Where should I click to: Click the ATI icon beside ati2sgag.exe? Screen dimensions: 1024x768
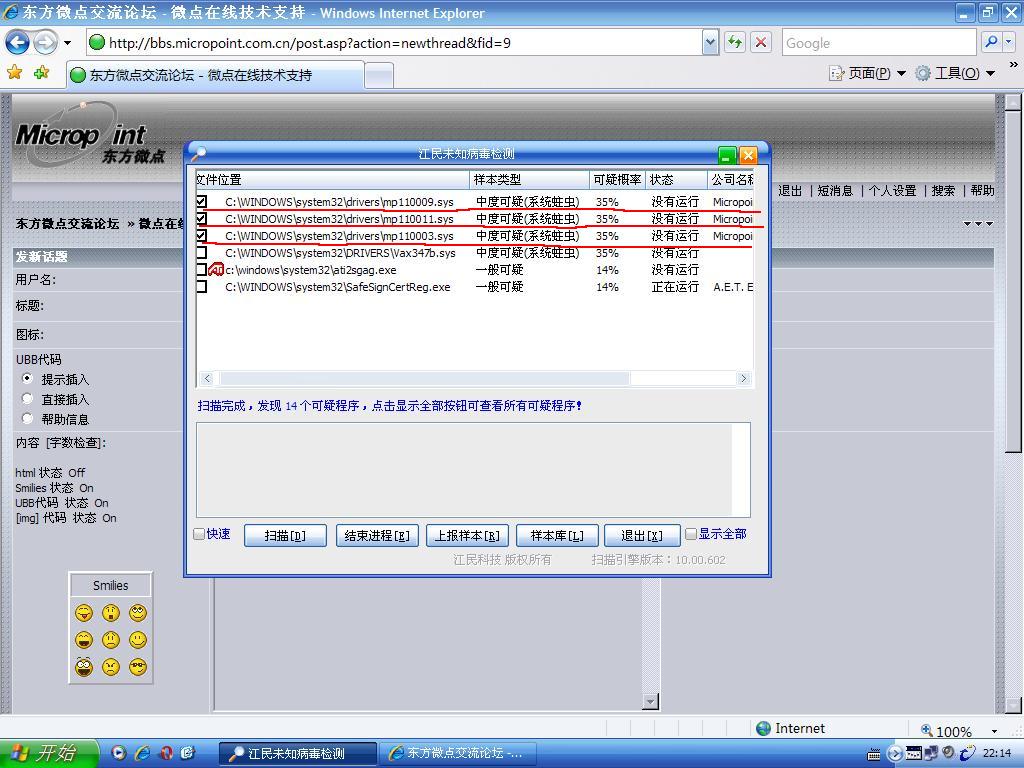click(x=216, y=270)
